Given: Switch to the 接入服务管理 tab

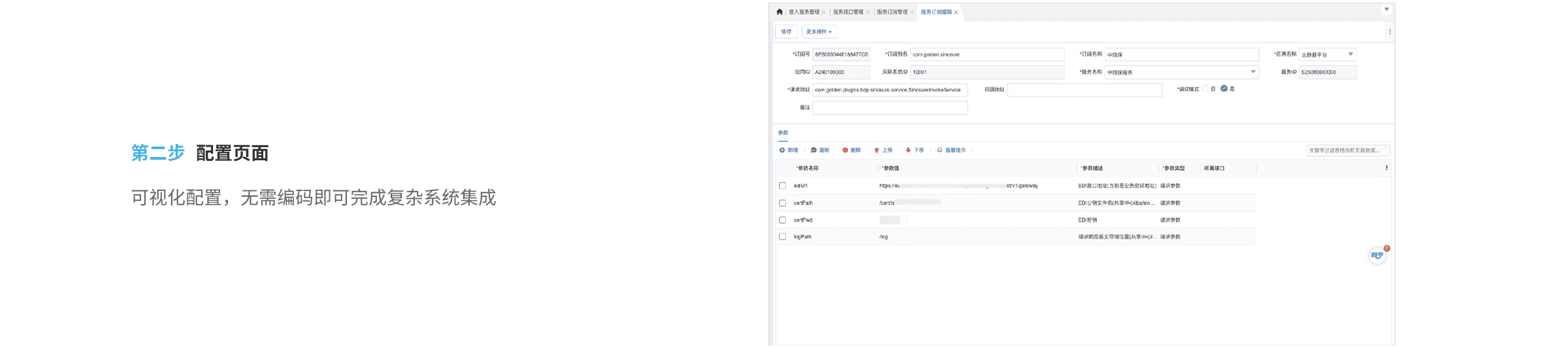Looking at the screenshot, I should (x=804, y=12).
